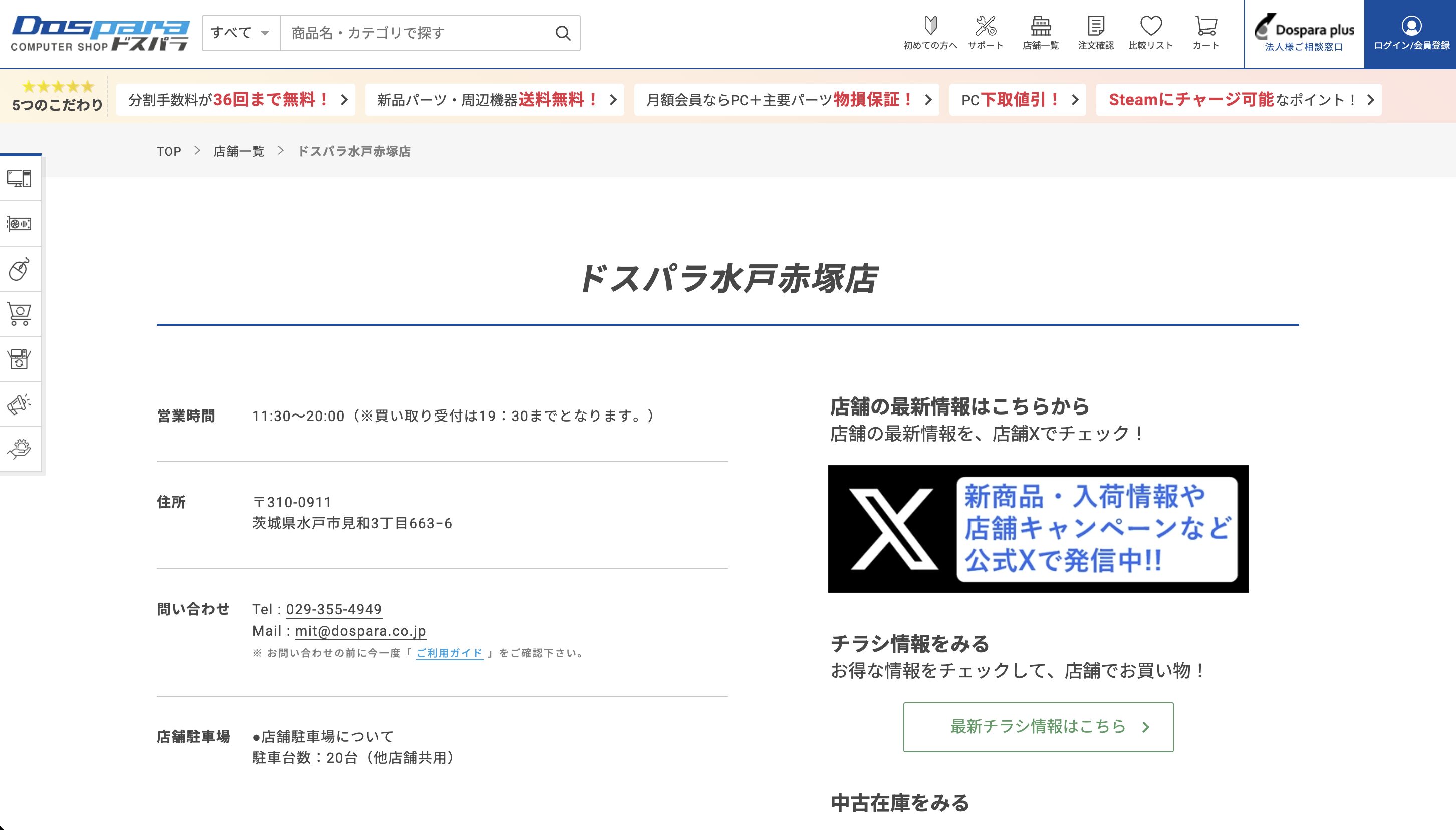Open the ご利用ガイド link

coord(449,653)
